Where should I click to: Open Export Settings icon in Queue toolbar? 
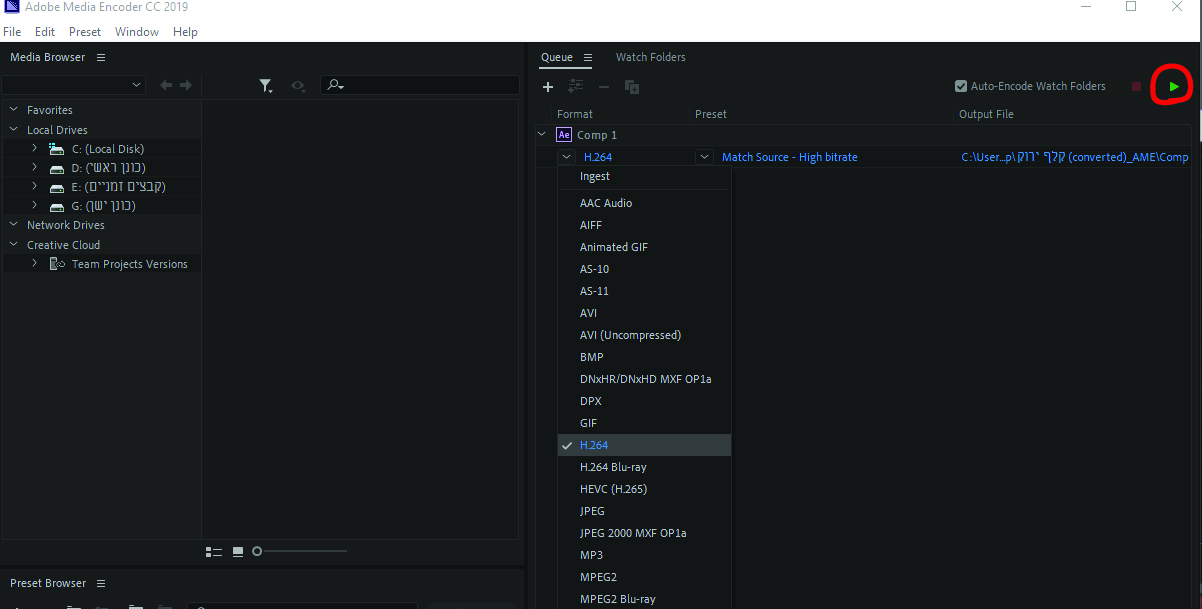[576, 87]
